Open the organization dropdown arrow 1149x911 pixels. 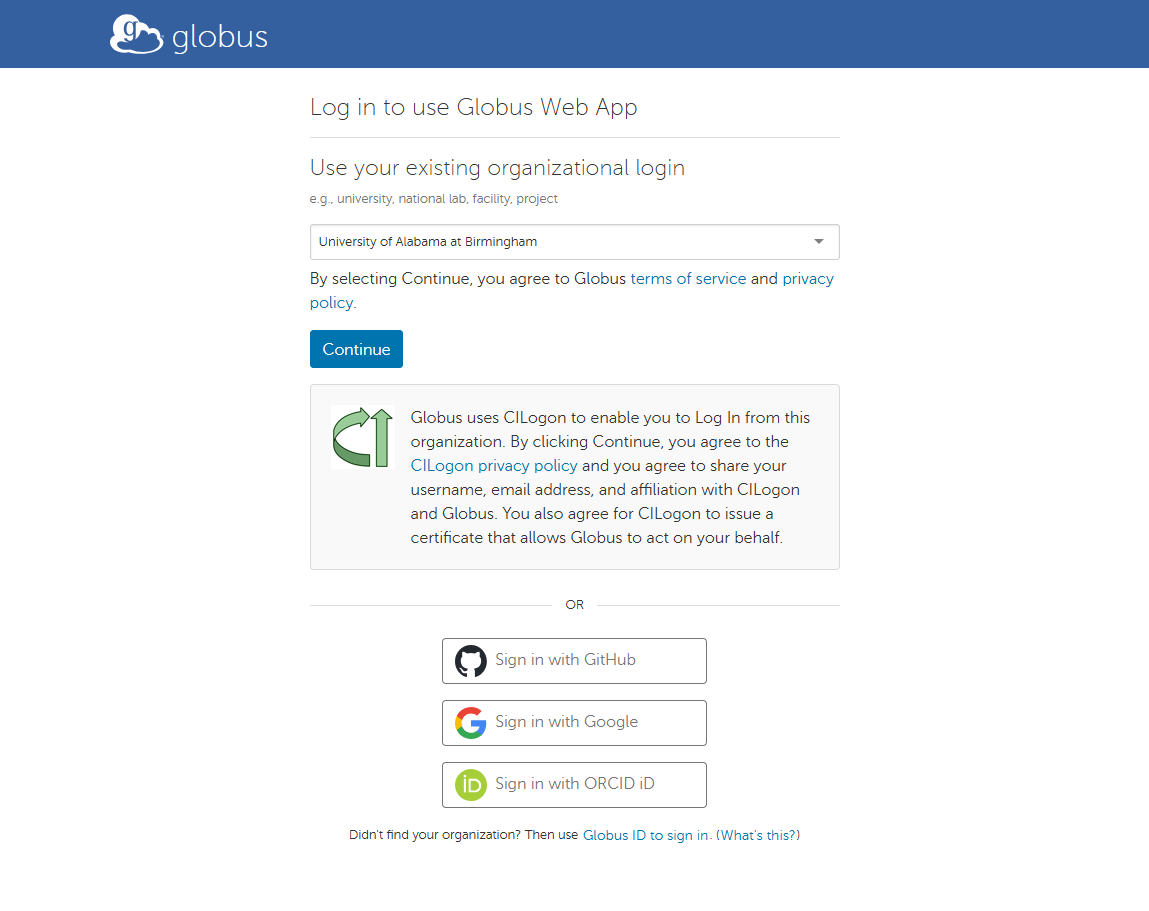[819, 242]
